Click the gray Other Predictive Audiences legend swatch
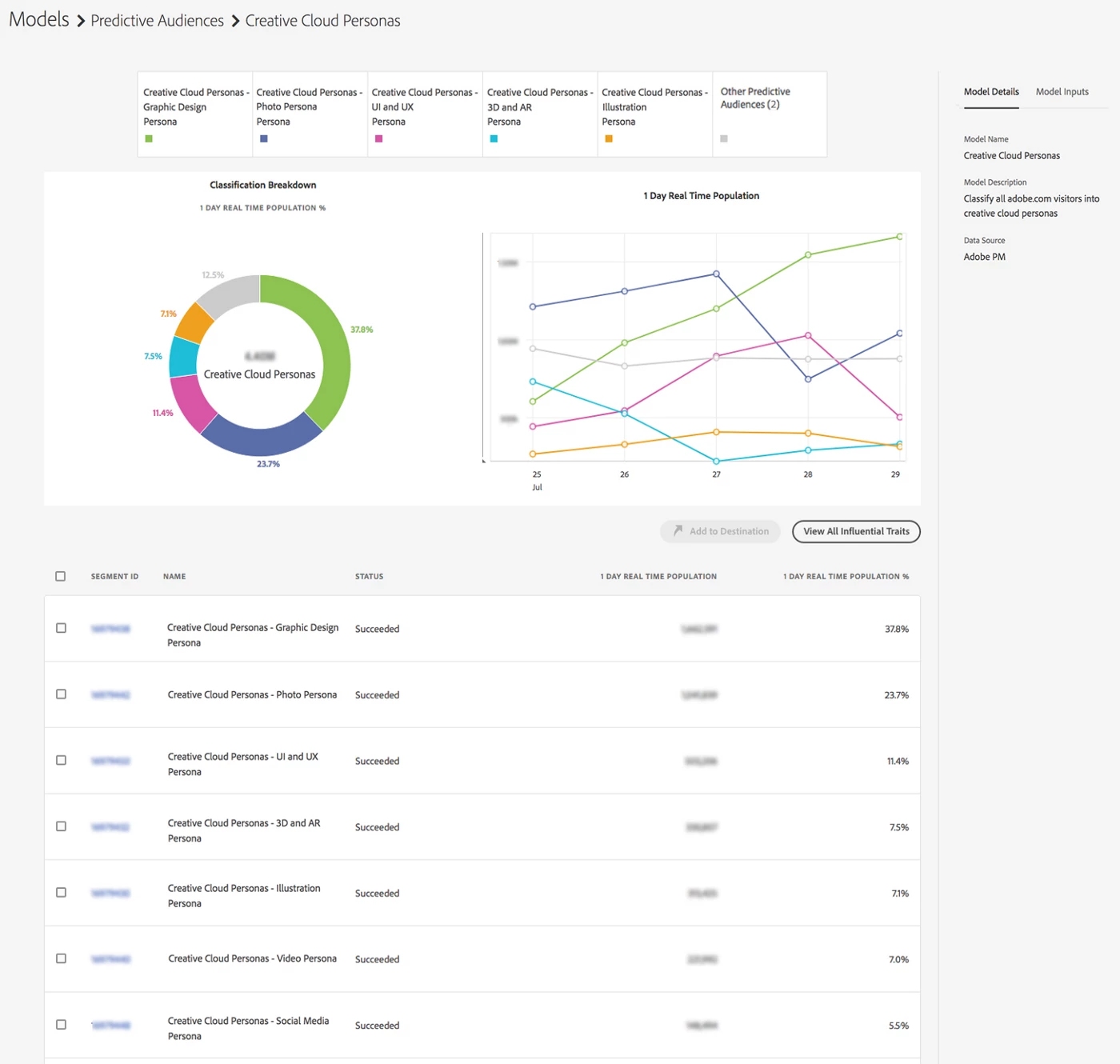 coord(724,138)
